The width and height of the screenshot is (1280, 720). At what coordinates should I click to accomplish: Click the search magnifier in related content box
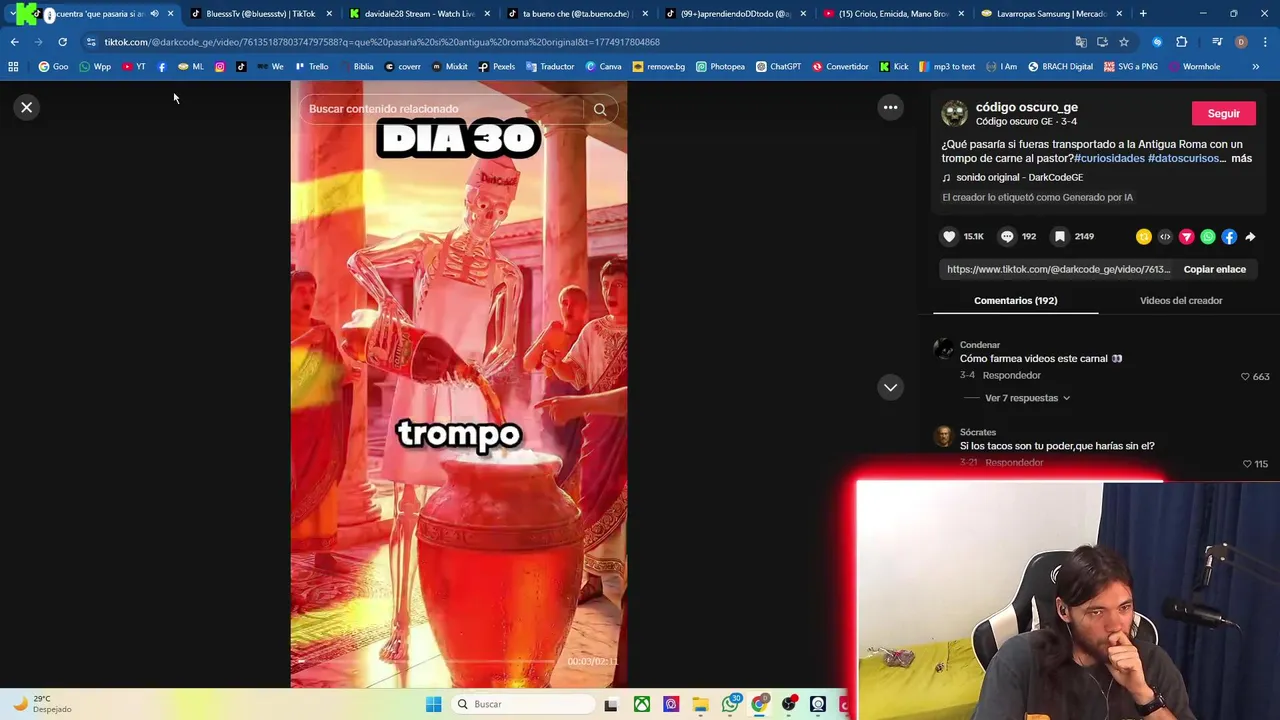click(x=600, y=109)
